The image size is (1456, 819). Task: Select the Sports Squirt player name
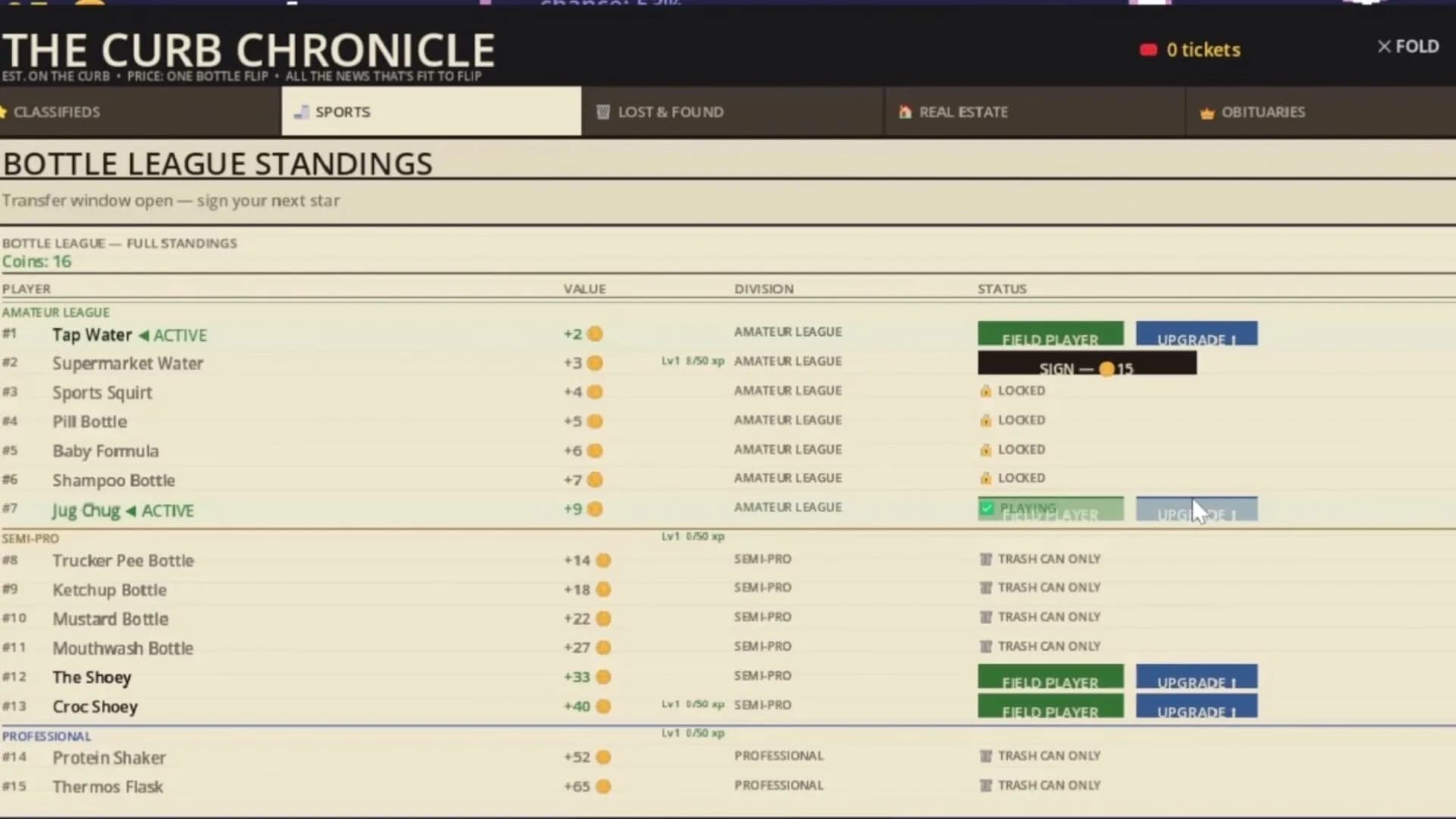click(x=102, y=393)
